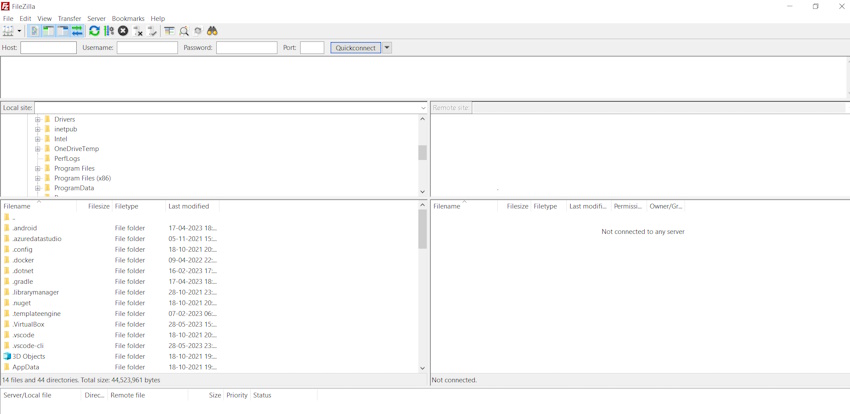Viewport: 850px width, 414px height.
Task: Toggle the local directory tree display
Action: coord(49,31)
